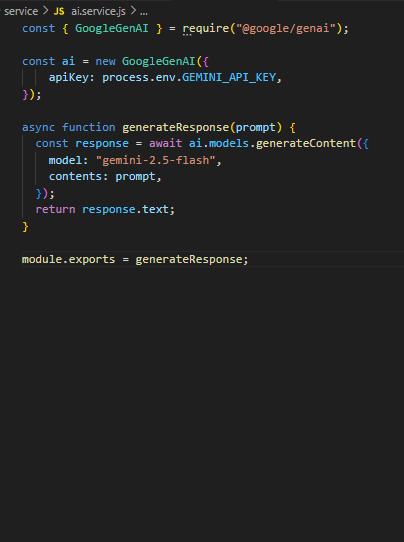Click generateResponse in the function declaration
Viewport: 404px width, 542px height.
click(x=176, y=127)
